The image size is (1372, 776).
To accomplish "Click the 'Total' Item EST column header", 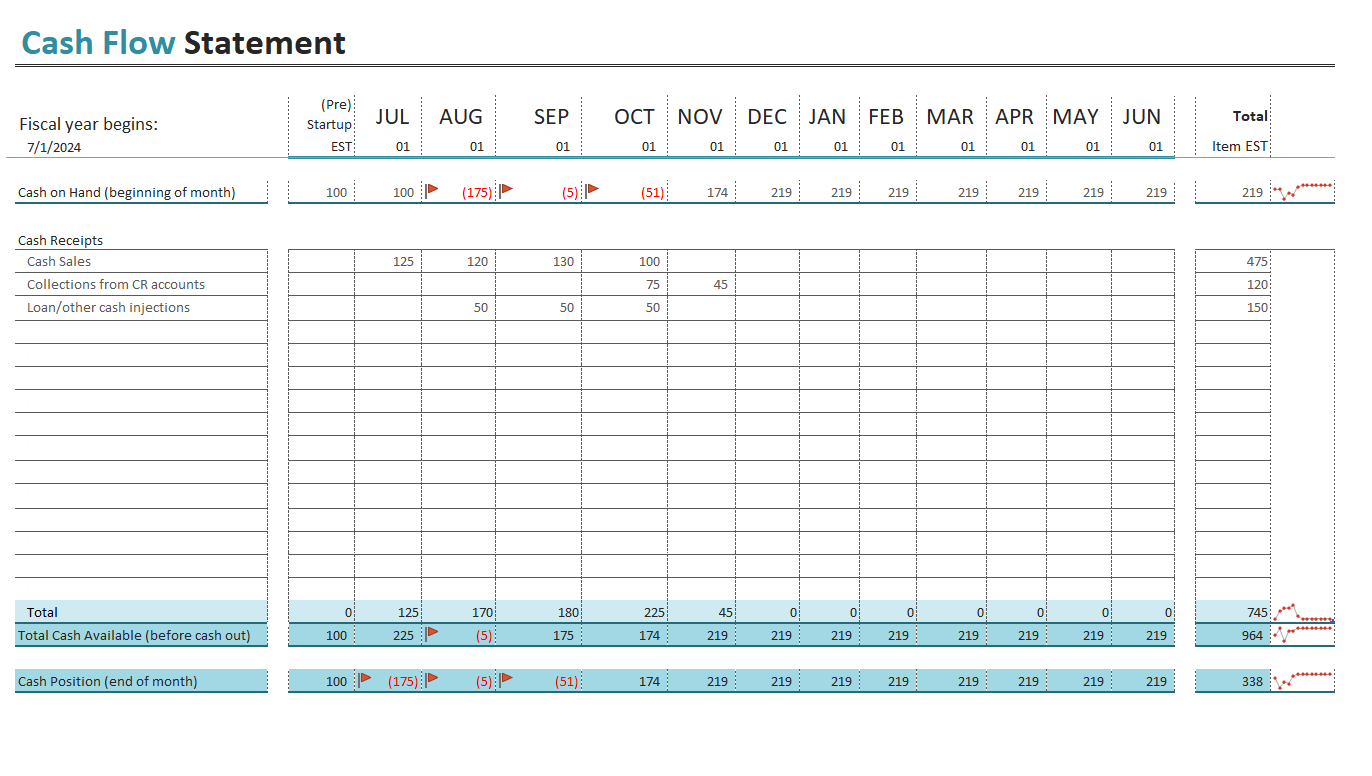I will point(1240,130).
